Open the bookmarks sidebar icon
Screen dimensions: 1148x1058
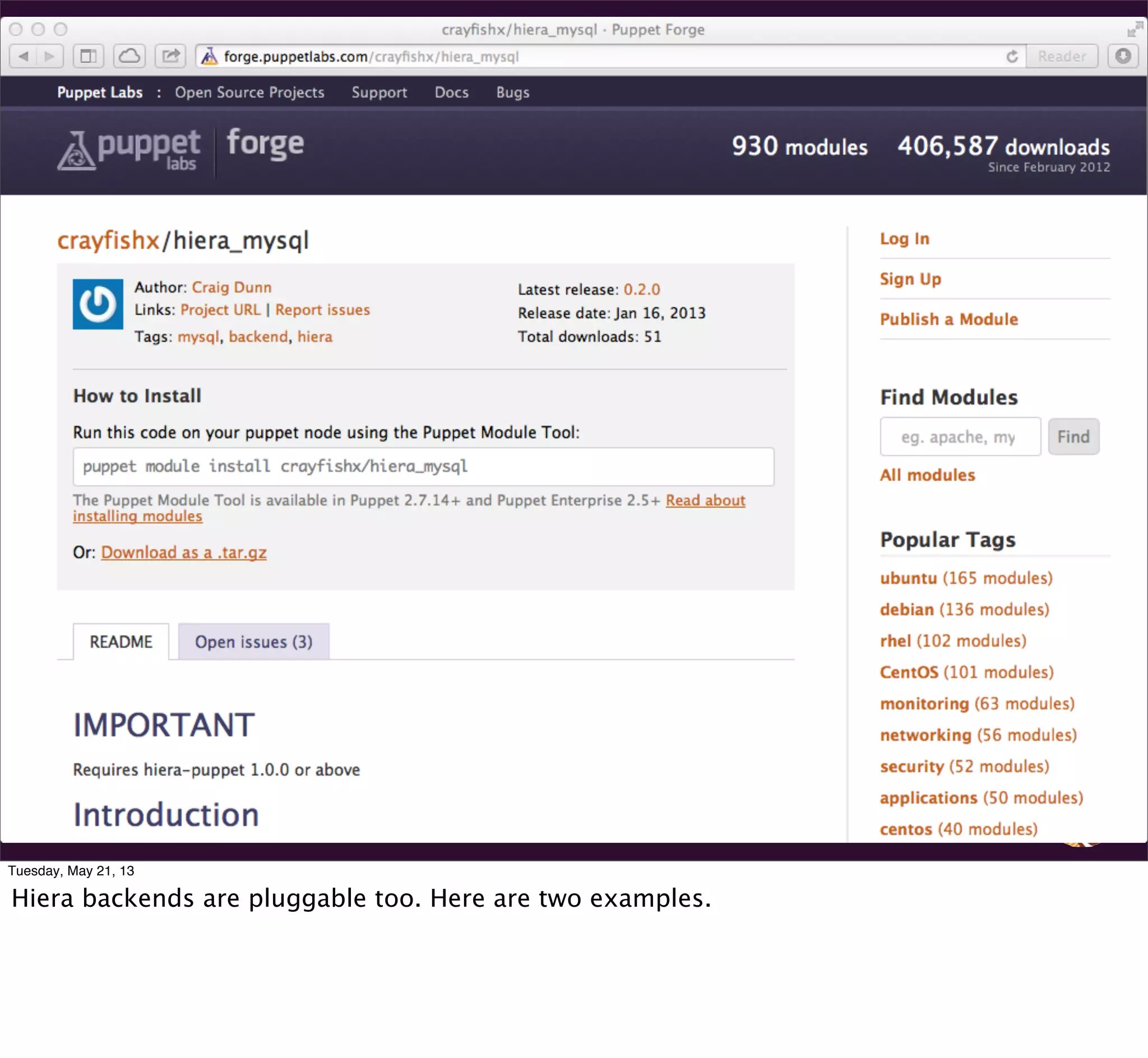(88, 56)
